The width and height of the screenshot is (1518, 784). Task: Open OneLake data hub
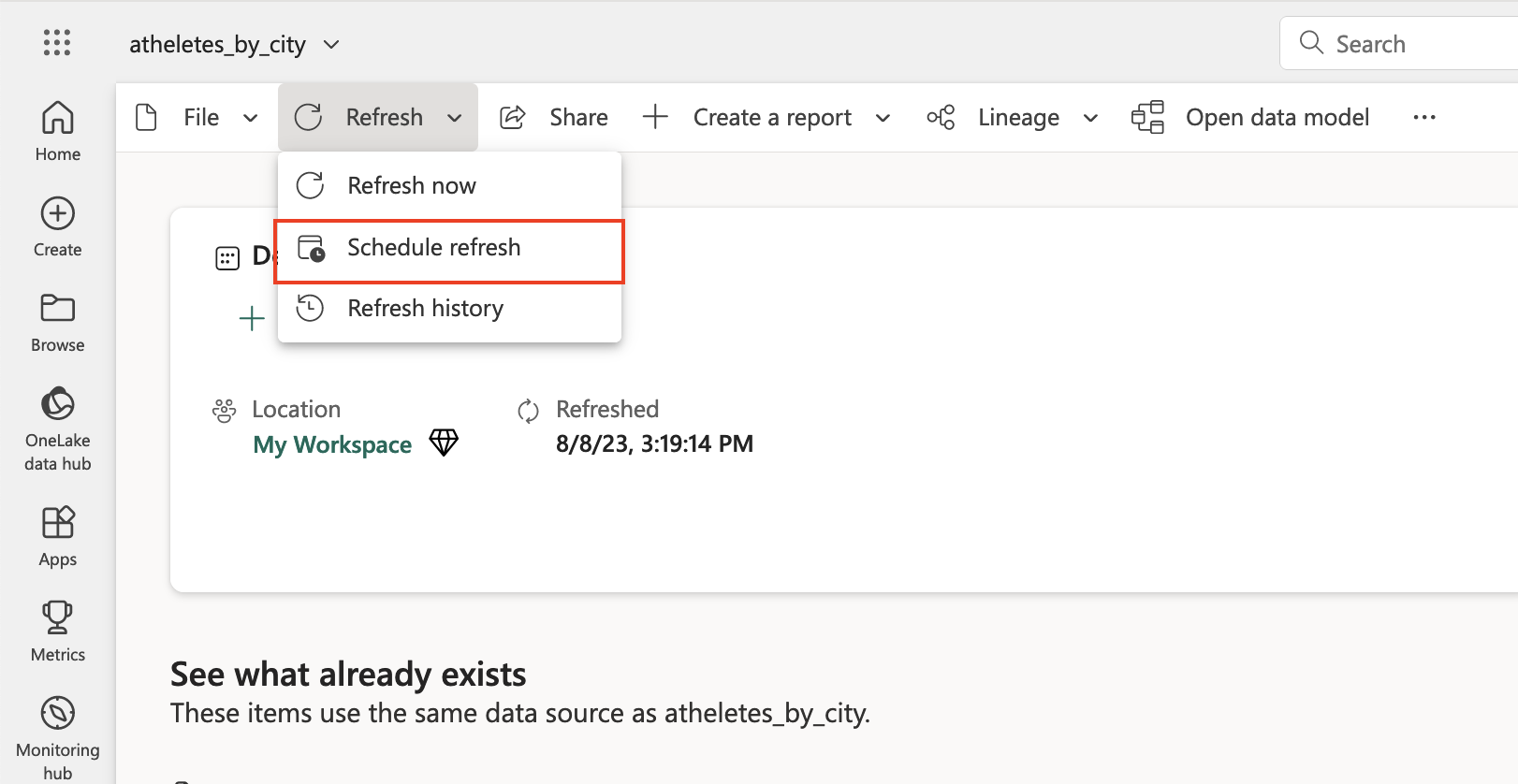click(x=57, y=428)
